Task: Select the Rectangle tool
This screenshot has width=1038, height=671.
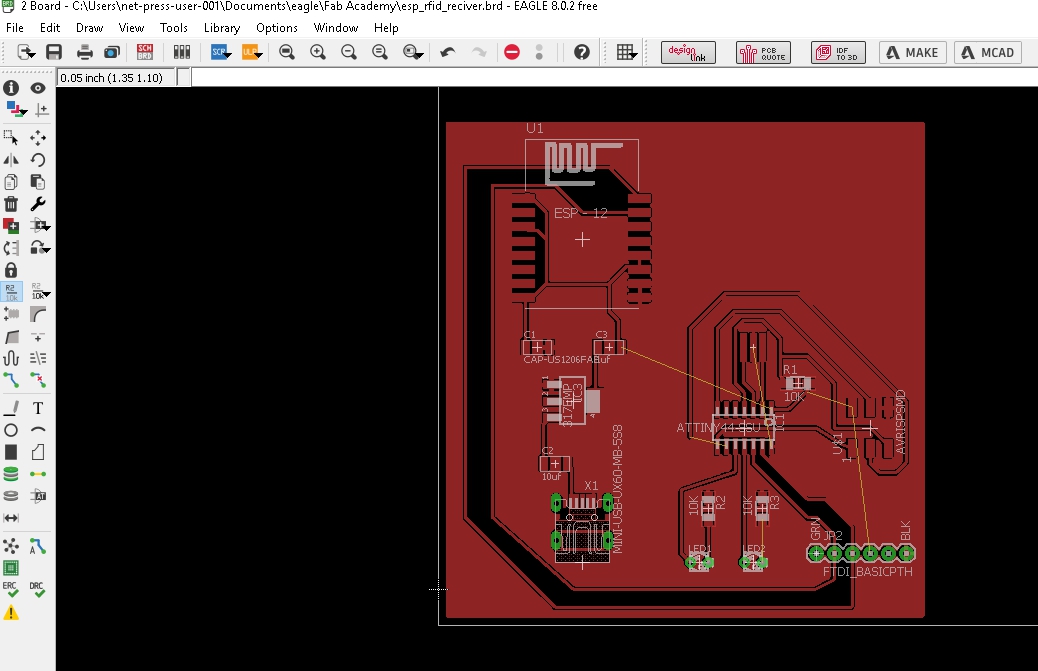Action: [x=11, y=452]
